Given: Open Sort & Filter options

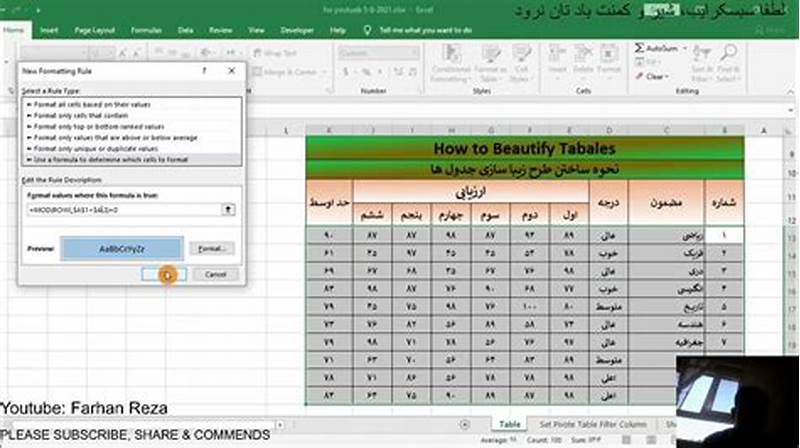Looking at the screenshot, I should coord(702,63).
